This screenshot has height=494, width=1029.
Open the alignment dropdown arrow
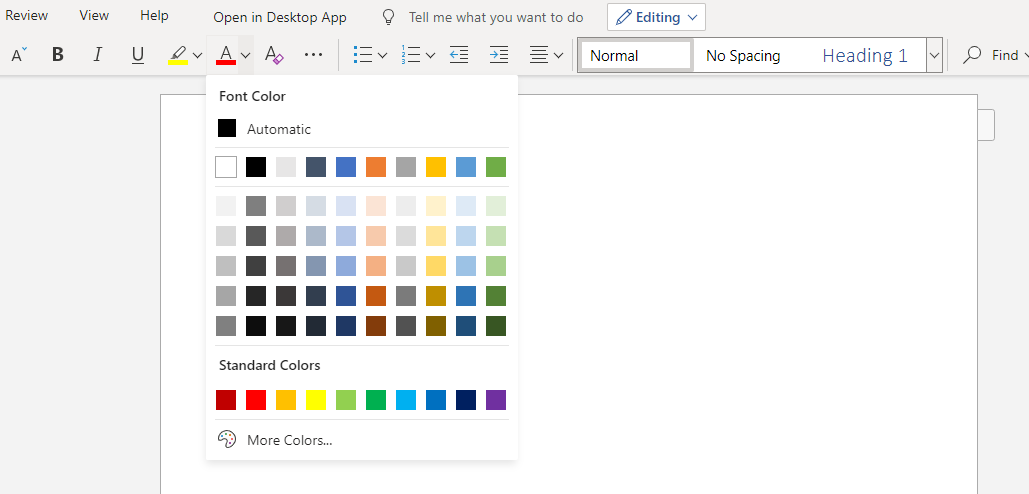point(558,56)
